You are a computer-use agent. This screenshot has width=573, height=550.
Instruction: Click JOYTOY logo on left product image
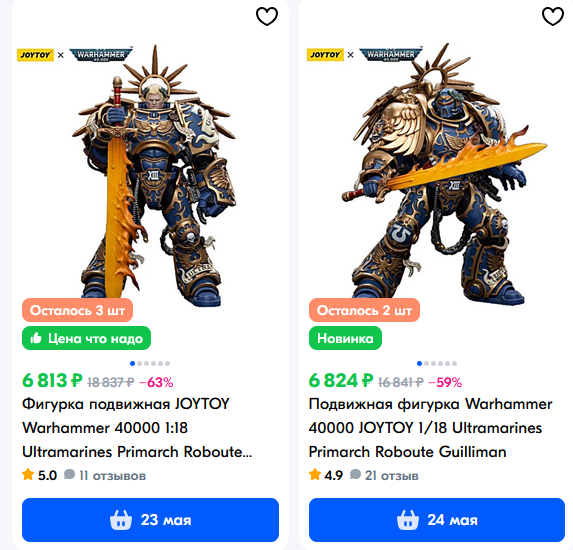pos(35,55)
